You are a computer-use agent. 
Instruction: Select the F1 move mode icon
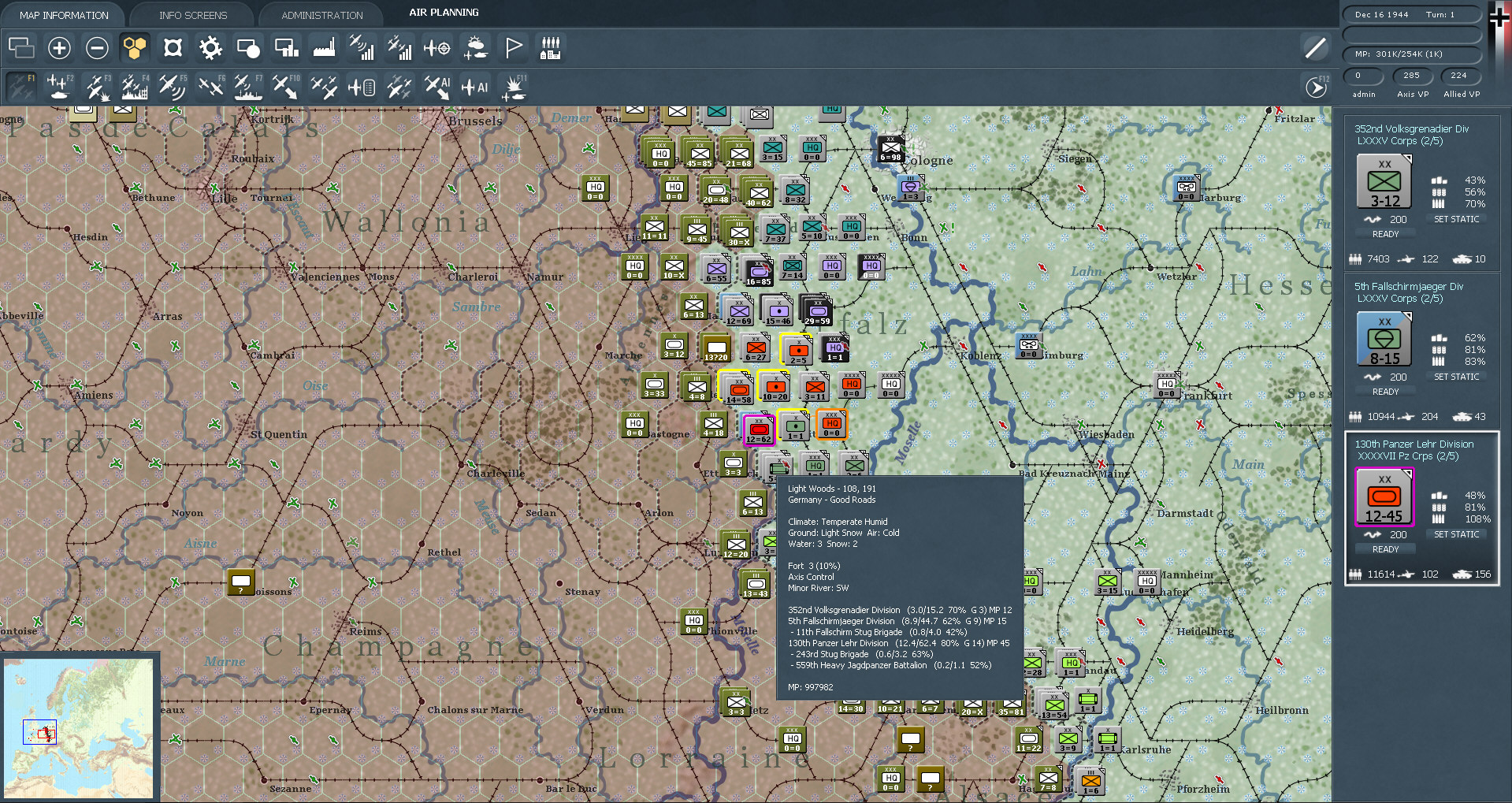click(x=21, y=87)
